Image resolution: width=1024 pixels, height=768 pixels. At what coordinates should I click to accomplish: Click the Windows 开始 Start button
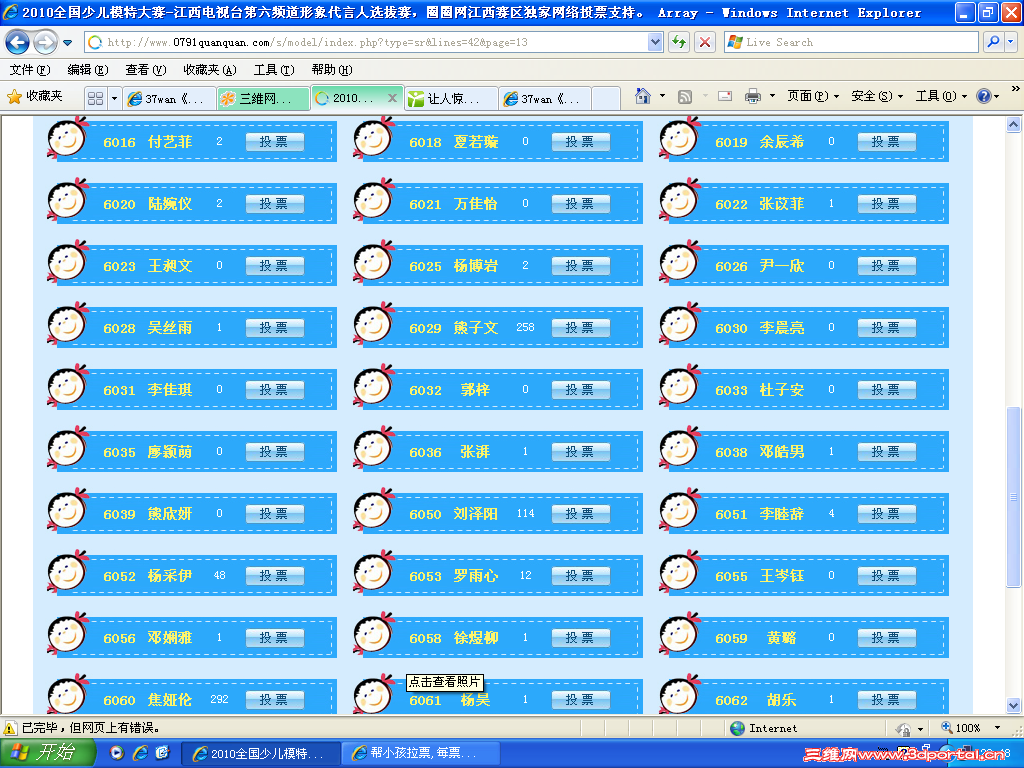tap(49, 753)
